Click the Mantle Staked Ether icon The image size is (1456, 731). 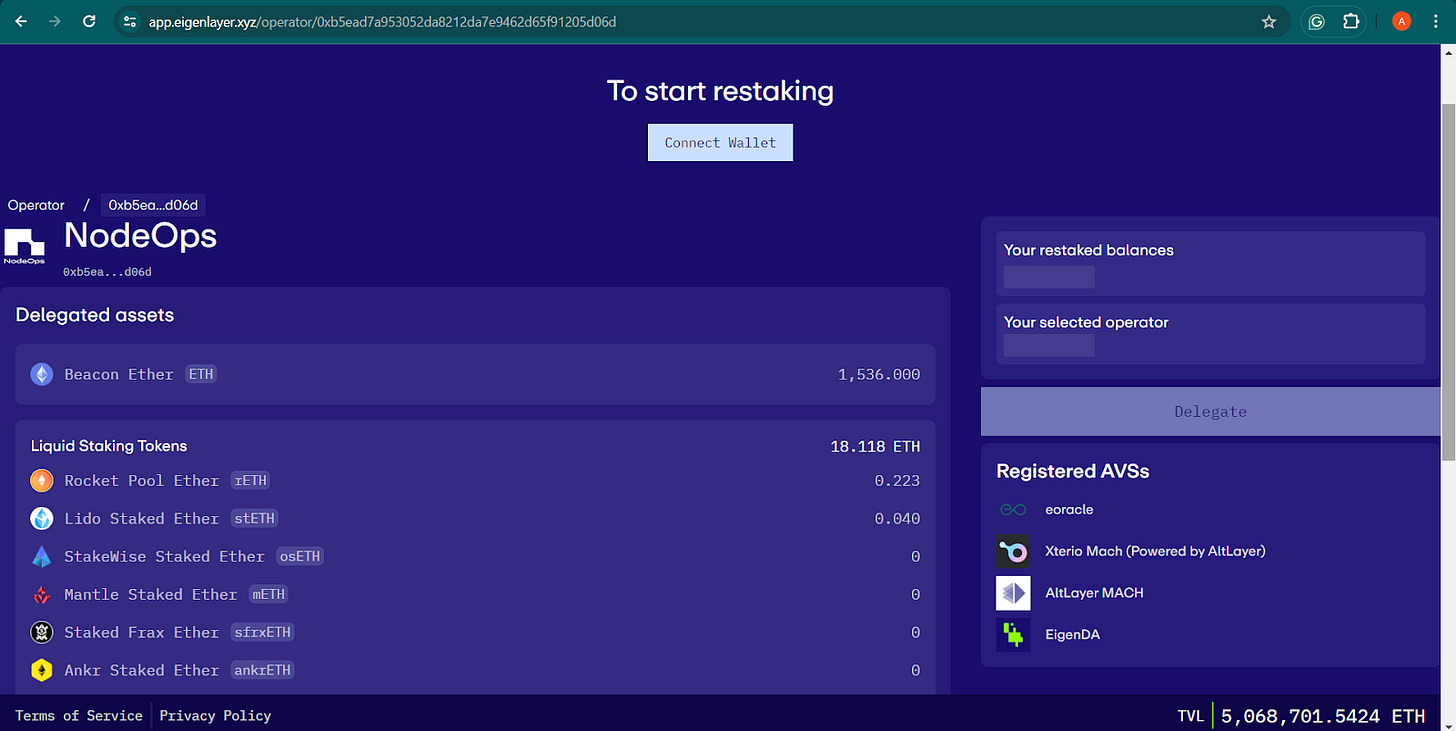click(41, 595)
